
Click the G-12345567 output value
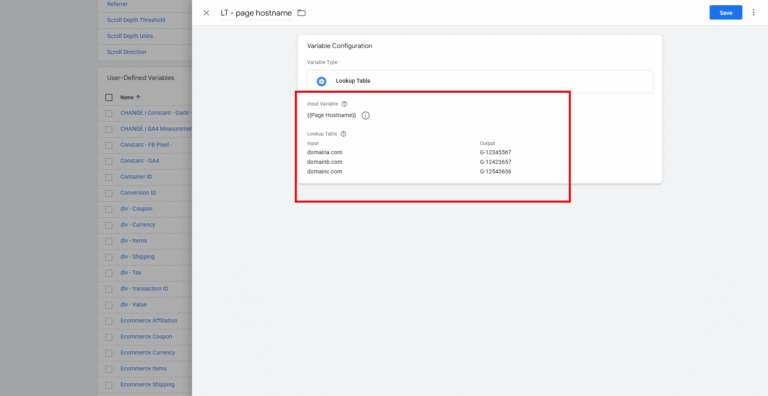point(496,152)
